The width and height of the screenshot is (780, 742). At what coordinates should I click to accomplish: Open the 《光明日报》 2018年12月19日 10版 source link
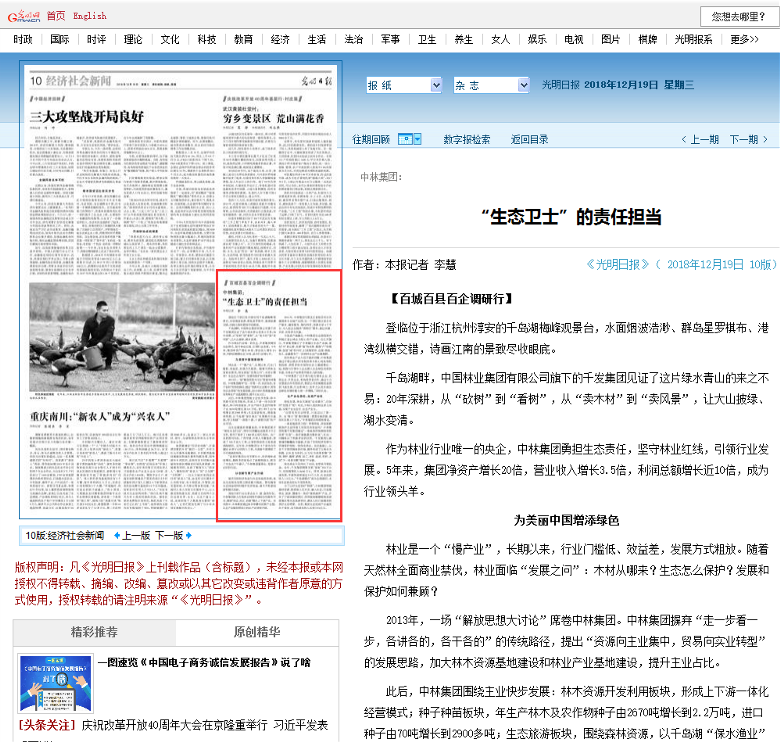coord(681,265)
